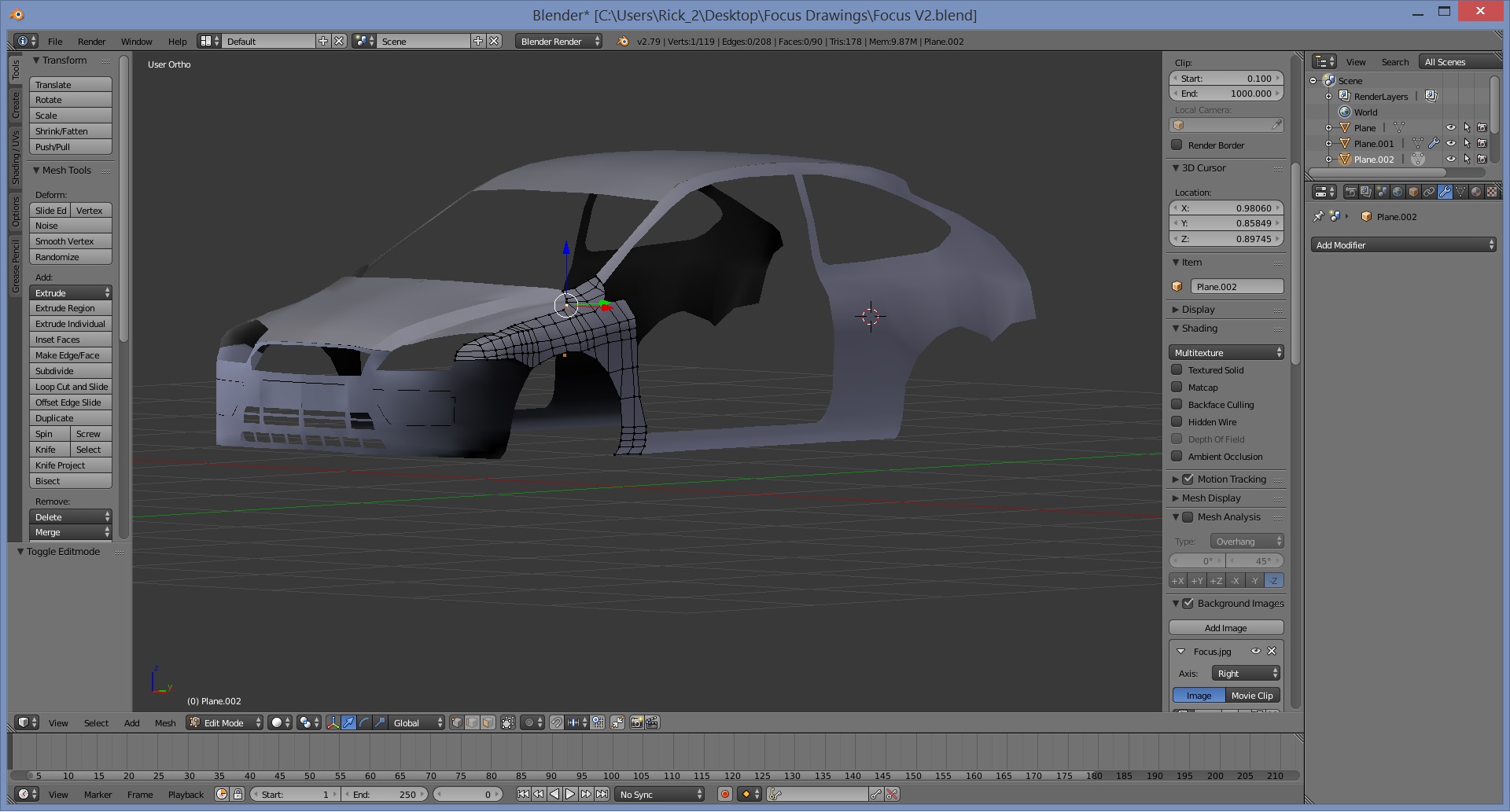
Task: Click the Loop Cut and Slide button
Action: (71, 387)
